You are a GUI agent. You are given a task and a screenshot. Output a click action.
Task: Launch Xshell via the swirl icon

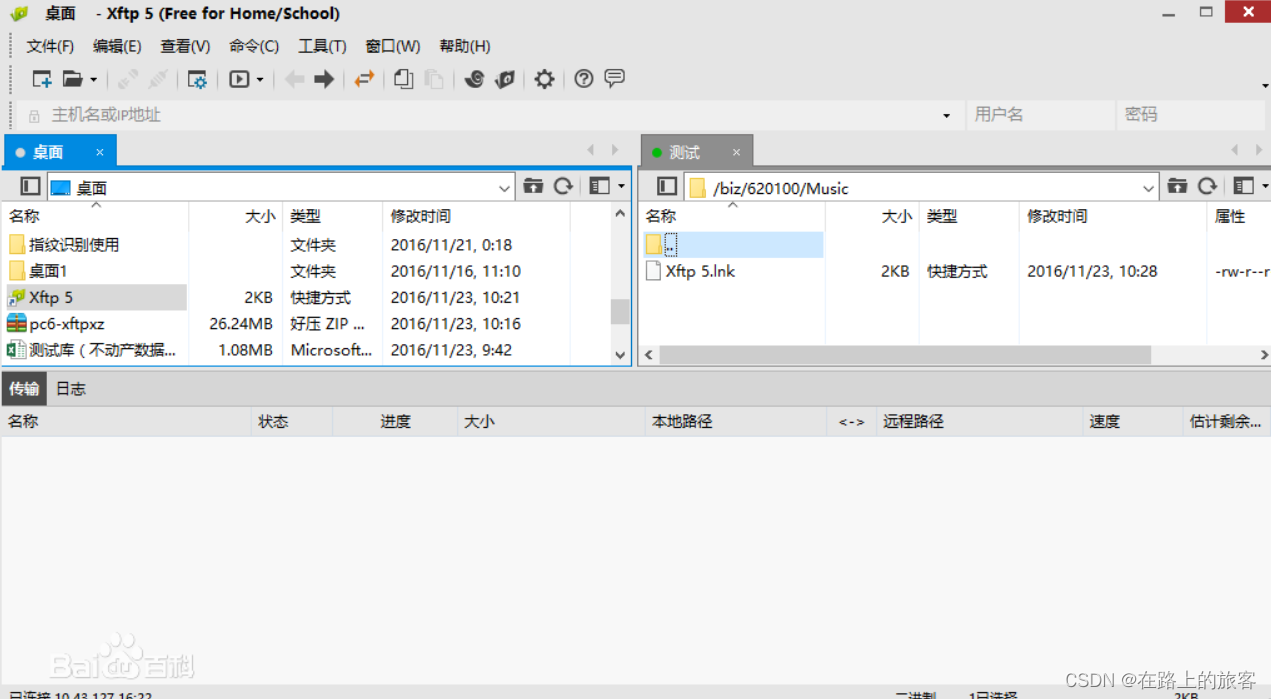[475, 79]
